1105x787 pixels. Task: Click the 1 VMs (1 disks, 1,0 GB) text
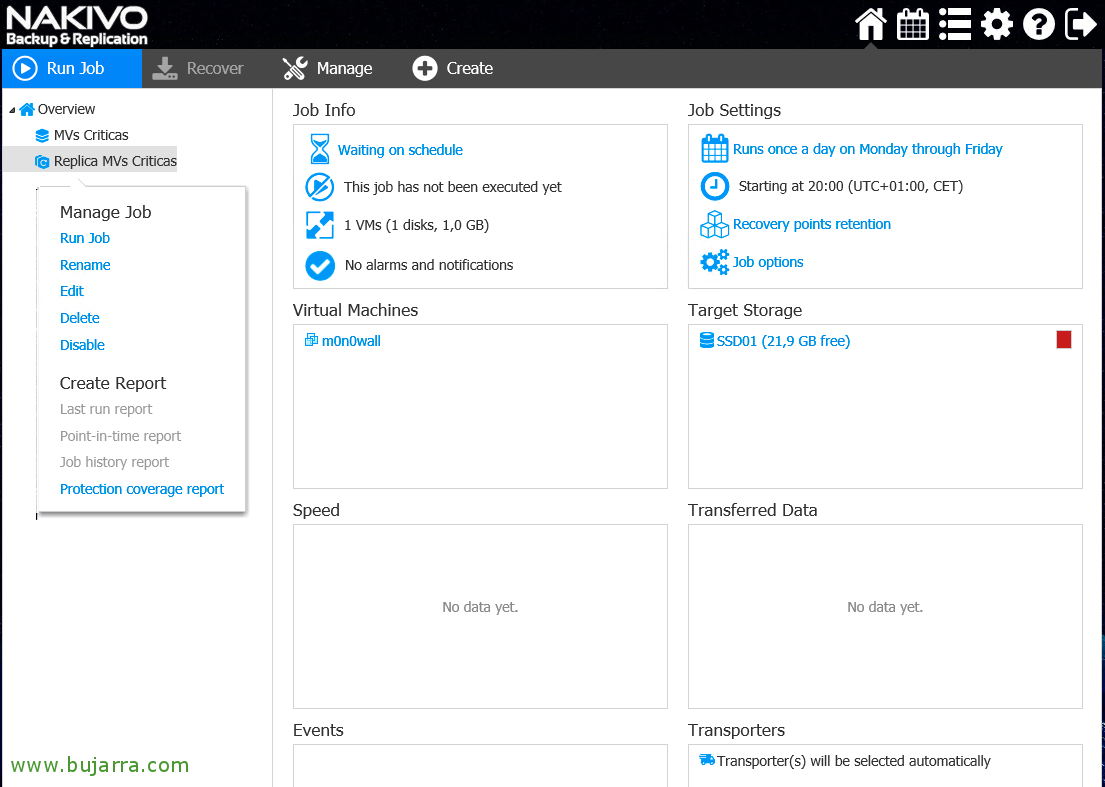[x=416, y=225]
